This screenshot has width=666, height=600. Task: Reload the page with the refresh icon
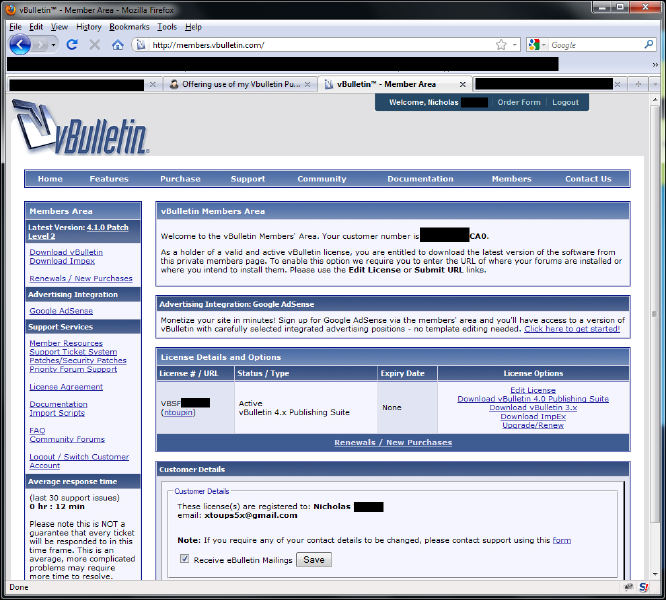point(72,45)
